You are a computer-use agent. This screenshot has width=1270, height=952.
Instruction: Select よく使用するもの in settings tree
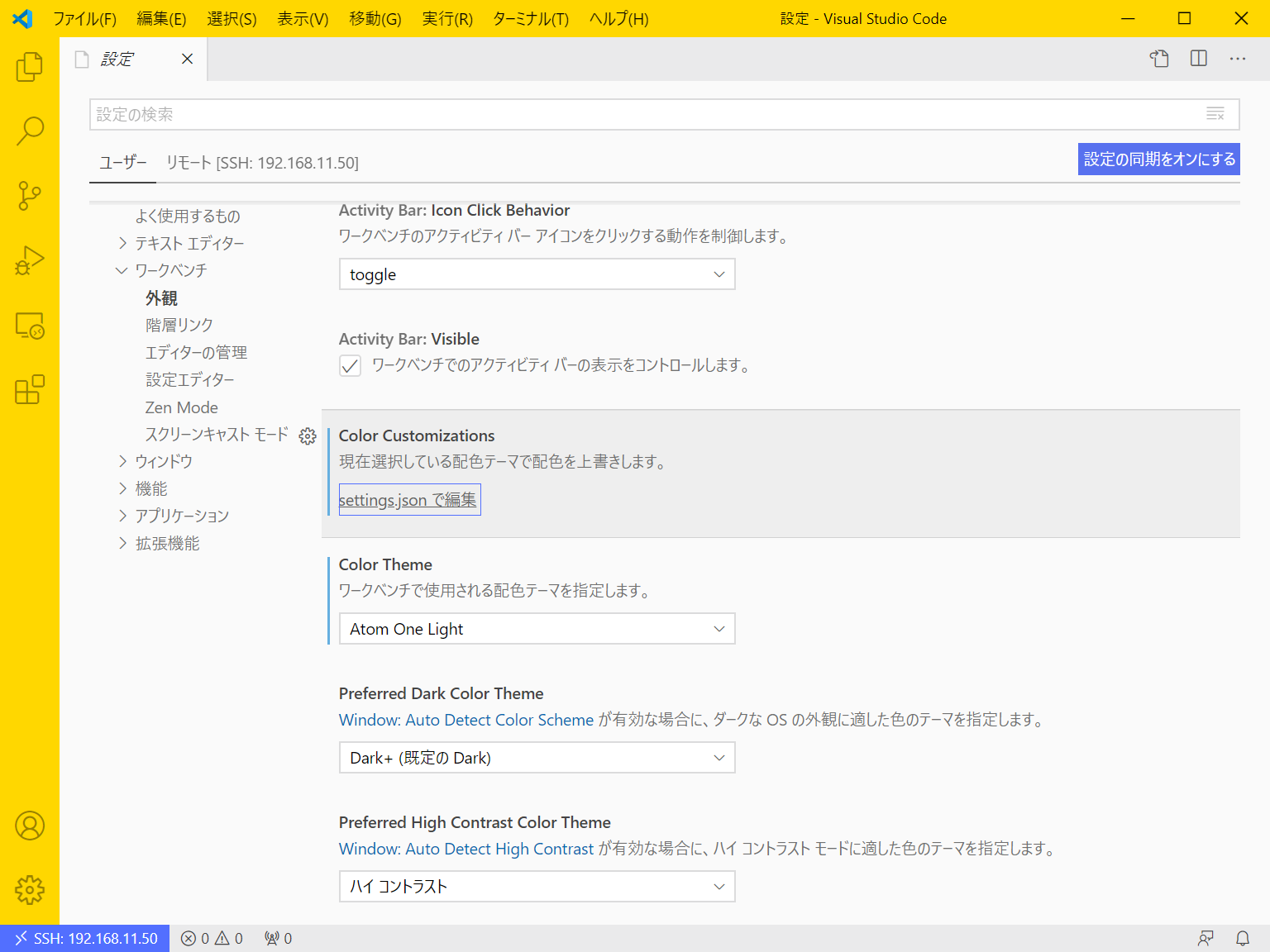click(x=188, y=217)
